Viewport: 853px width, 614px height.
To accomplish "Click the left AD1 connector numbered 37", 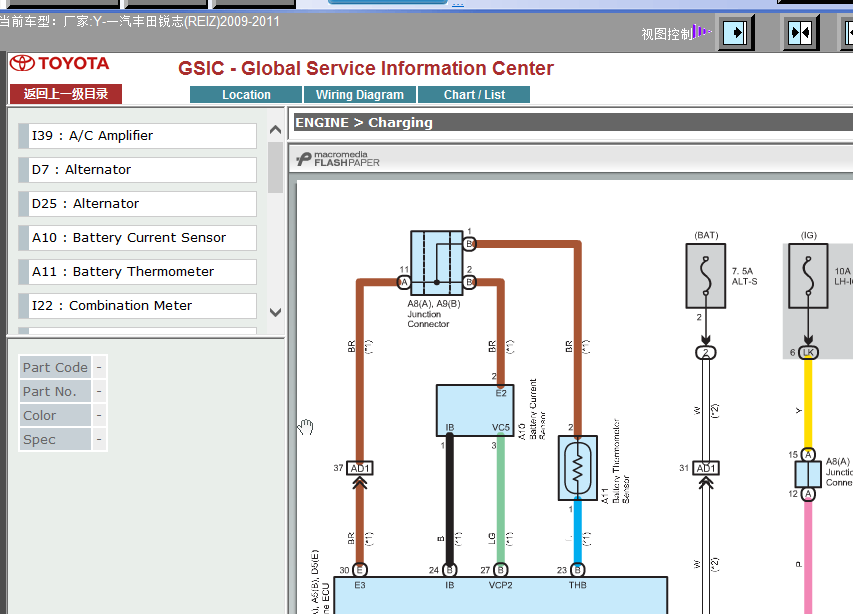I will [360, 468].
